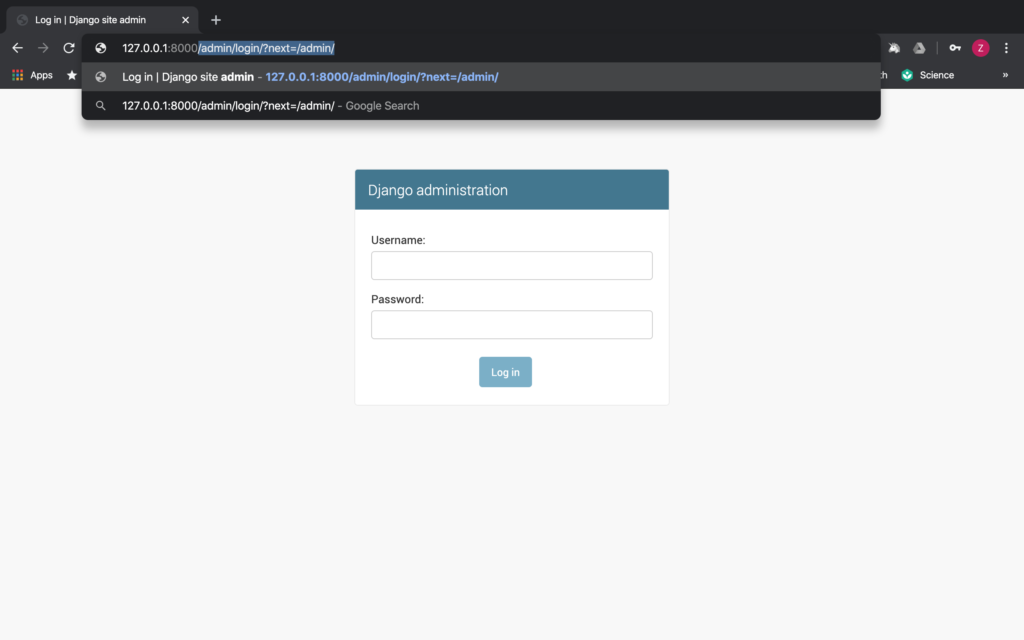Viewport: 1024px width, 640px height.
Task: Click the Django administration header text
Action: point(438,190)
